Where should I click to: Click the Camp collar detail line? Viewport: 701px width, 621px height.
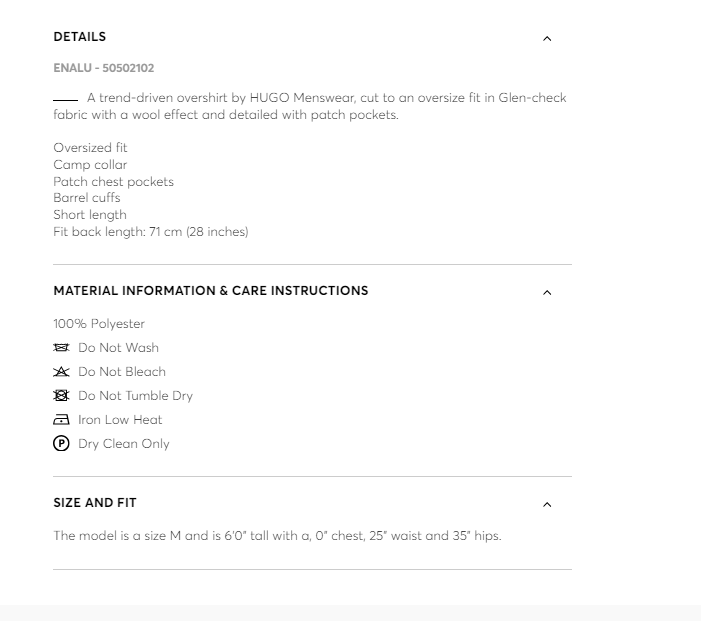click(x=90, y=165)
